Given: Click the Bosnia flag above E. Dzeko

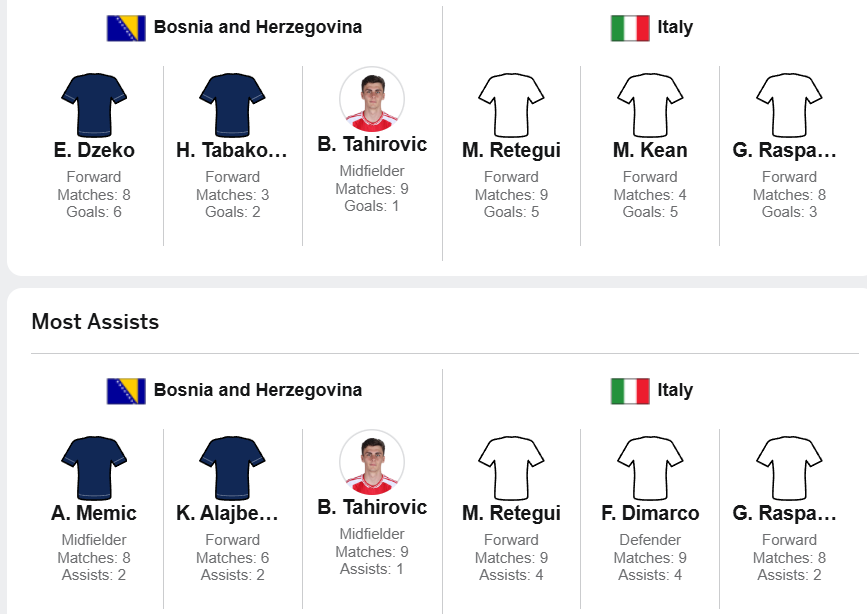Looking at the screenshot, I should pos(126,28).
